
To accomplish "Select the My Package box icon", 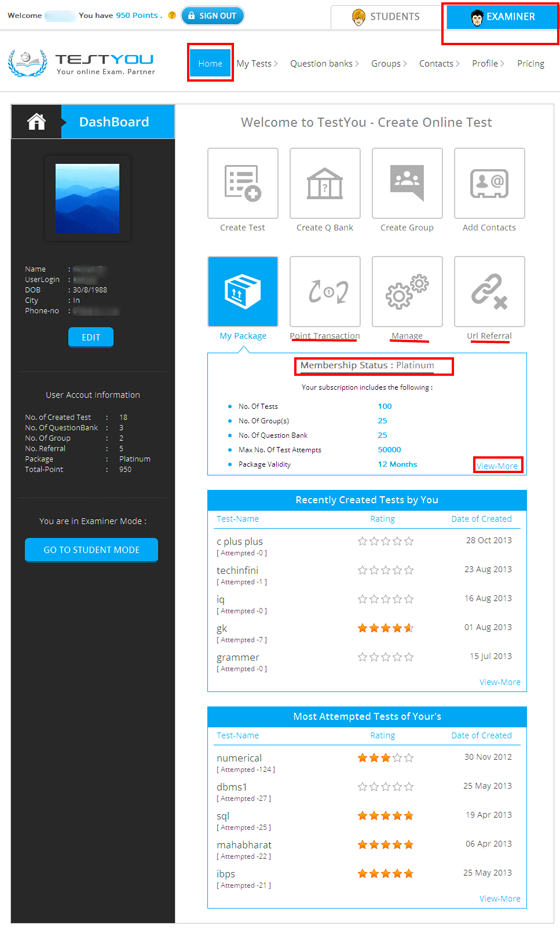I will pyautogui.click(x=243, y=291).
